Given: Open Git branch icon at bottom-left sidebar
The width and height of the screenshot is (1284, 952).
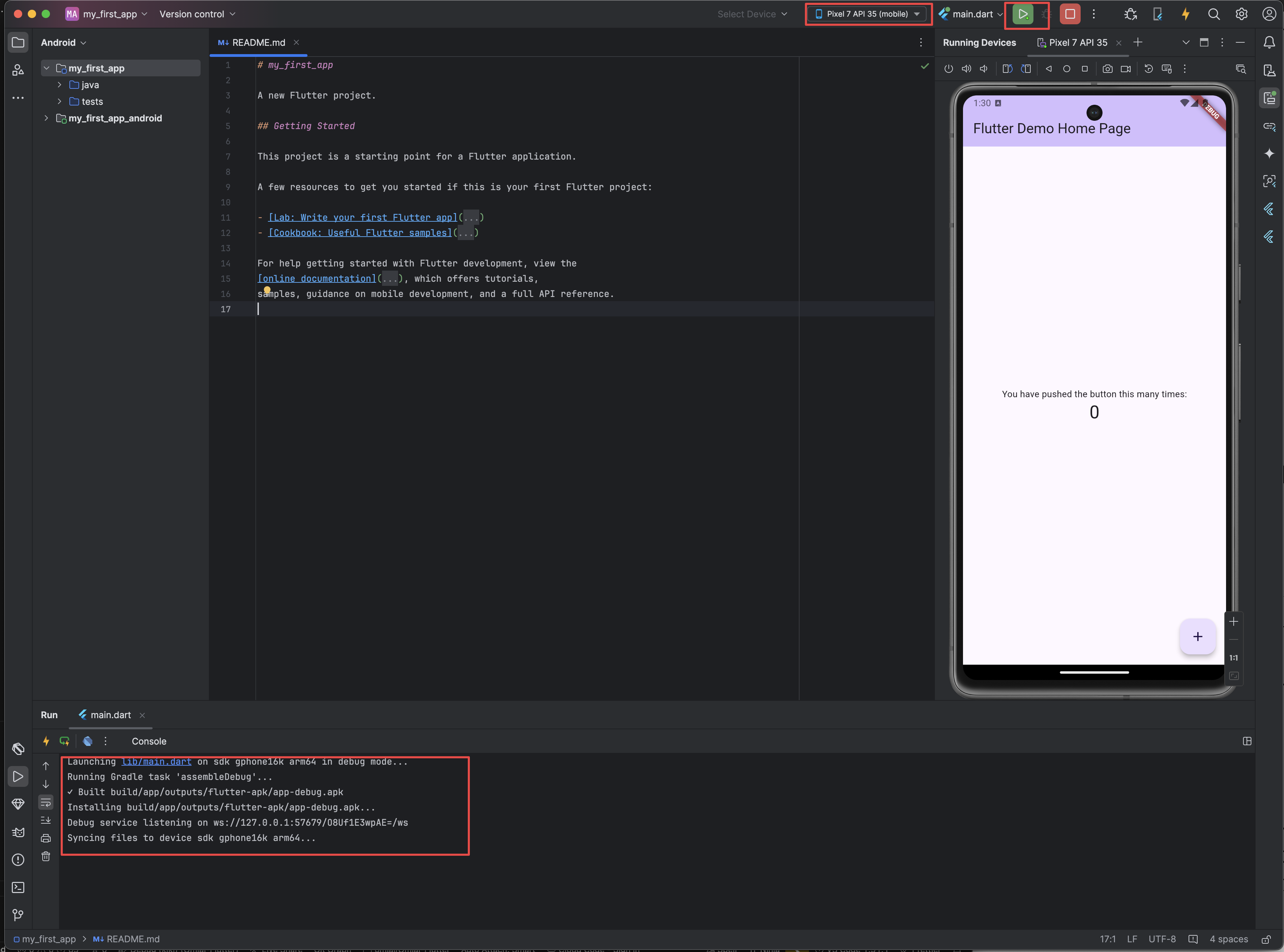Looking at the screenshot, I should (18, 915).
